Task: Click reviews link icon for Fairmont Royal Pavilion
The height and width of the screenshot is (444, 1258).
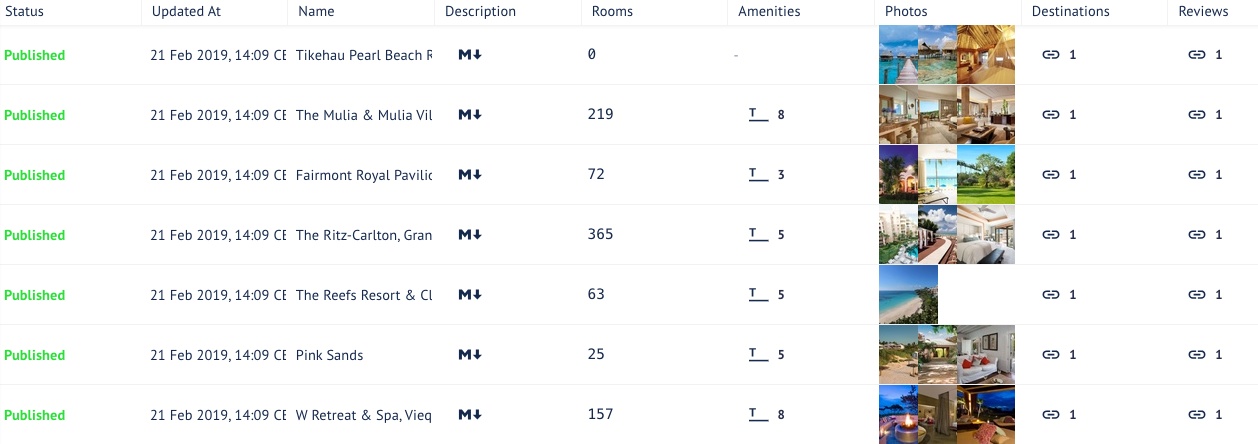Action: tap(1196, 175)
